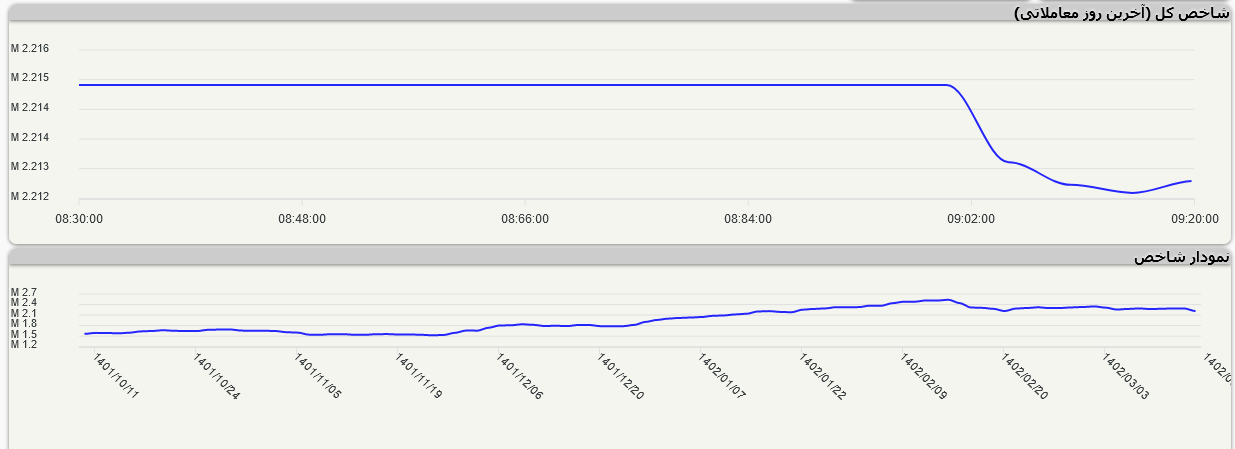Click the شاخص کل panel header title
Viewport: 1235px width, 449px height.
tap(1120, 13)
